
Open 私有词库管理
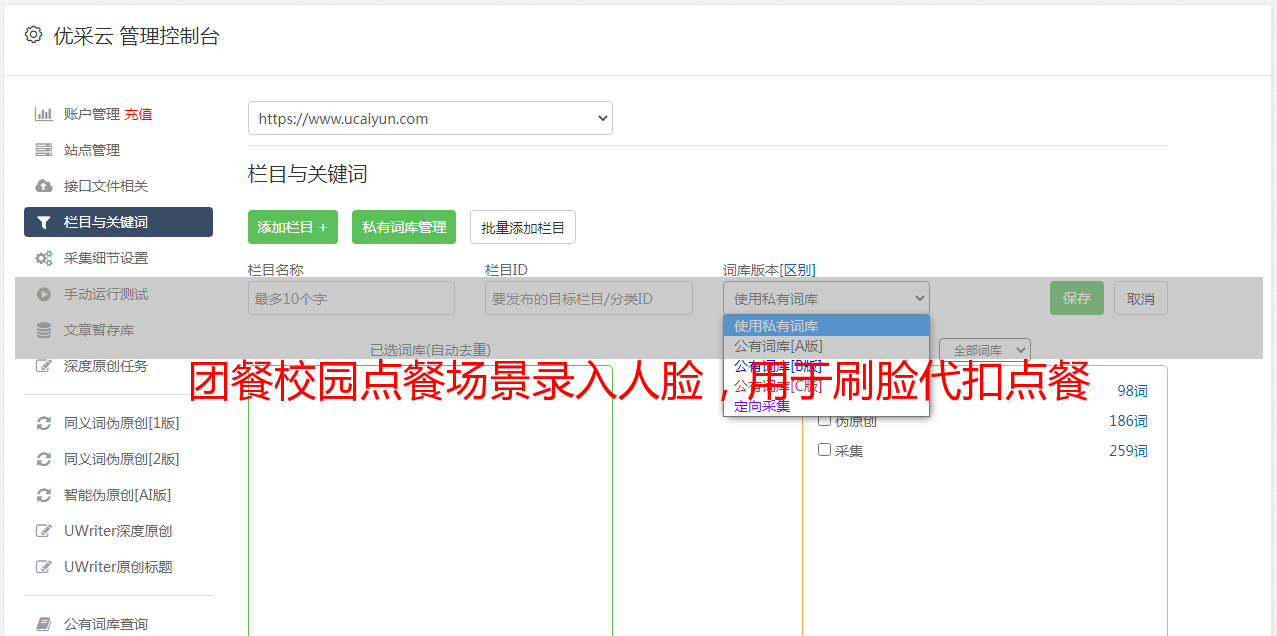[x=404, y=227]
